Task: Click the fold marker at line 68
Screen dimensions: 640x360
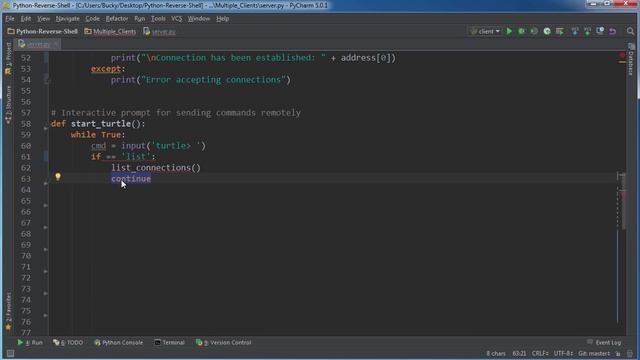Action: [x=46, y=228]
